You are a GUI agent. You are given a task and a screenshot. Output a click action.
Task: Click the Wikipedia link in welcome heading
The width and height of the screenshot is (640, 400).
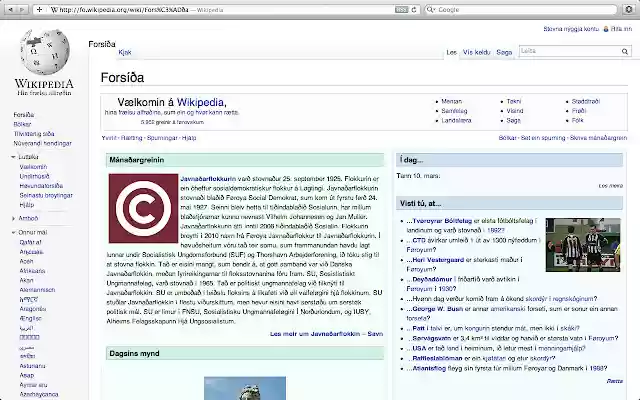coord(200,102)
